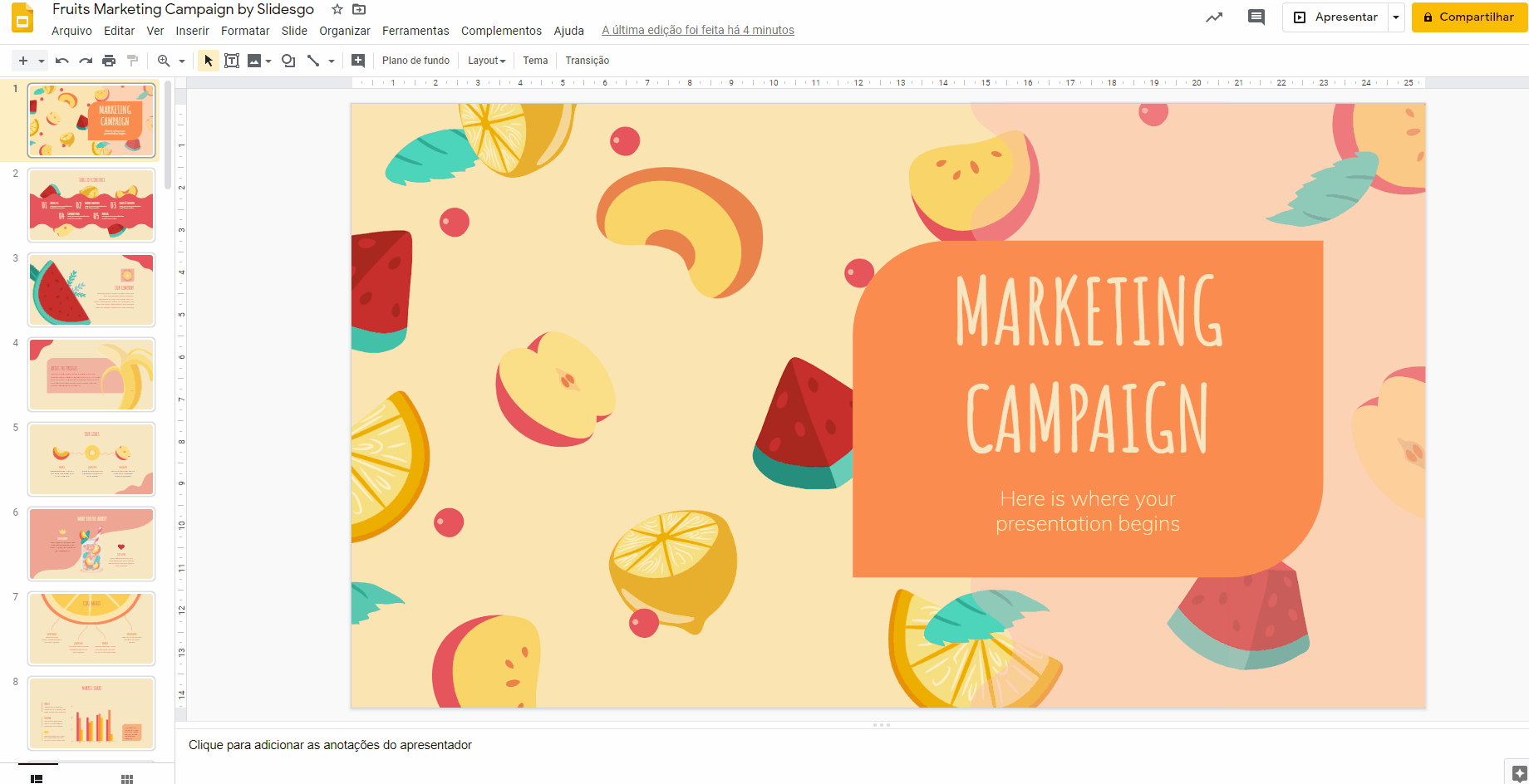Click the Tema button
This screenshot has height=784, width=1529.
(535, 61)
